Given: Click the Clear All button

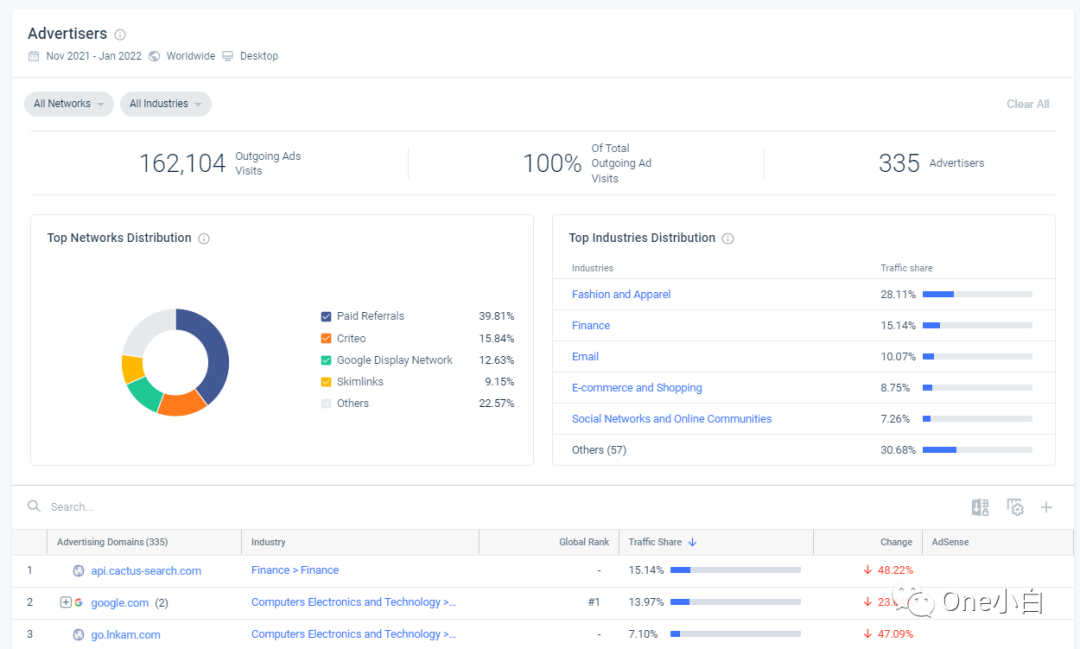Looking at the screenshot, I should coord(1027,103).
